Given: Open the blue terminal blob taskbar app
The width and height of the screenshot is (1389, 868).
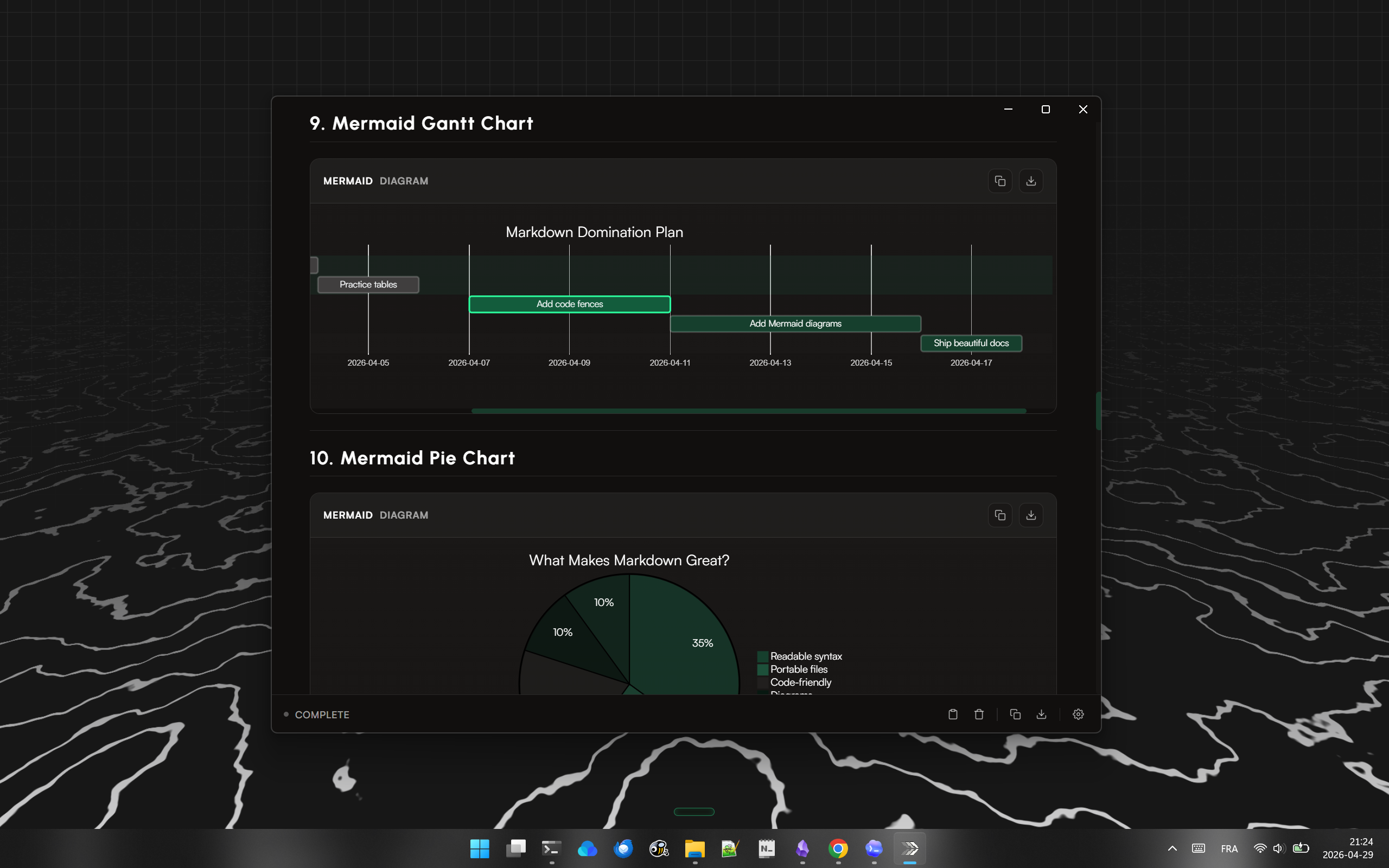Looking at the screenshot, I should tap(874, 848).
